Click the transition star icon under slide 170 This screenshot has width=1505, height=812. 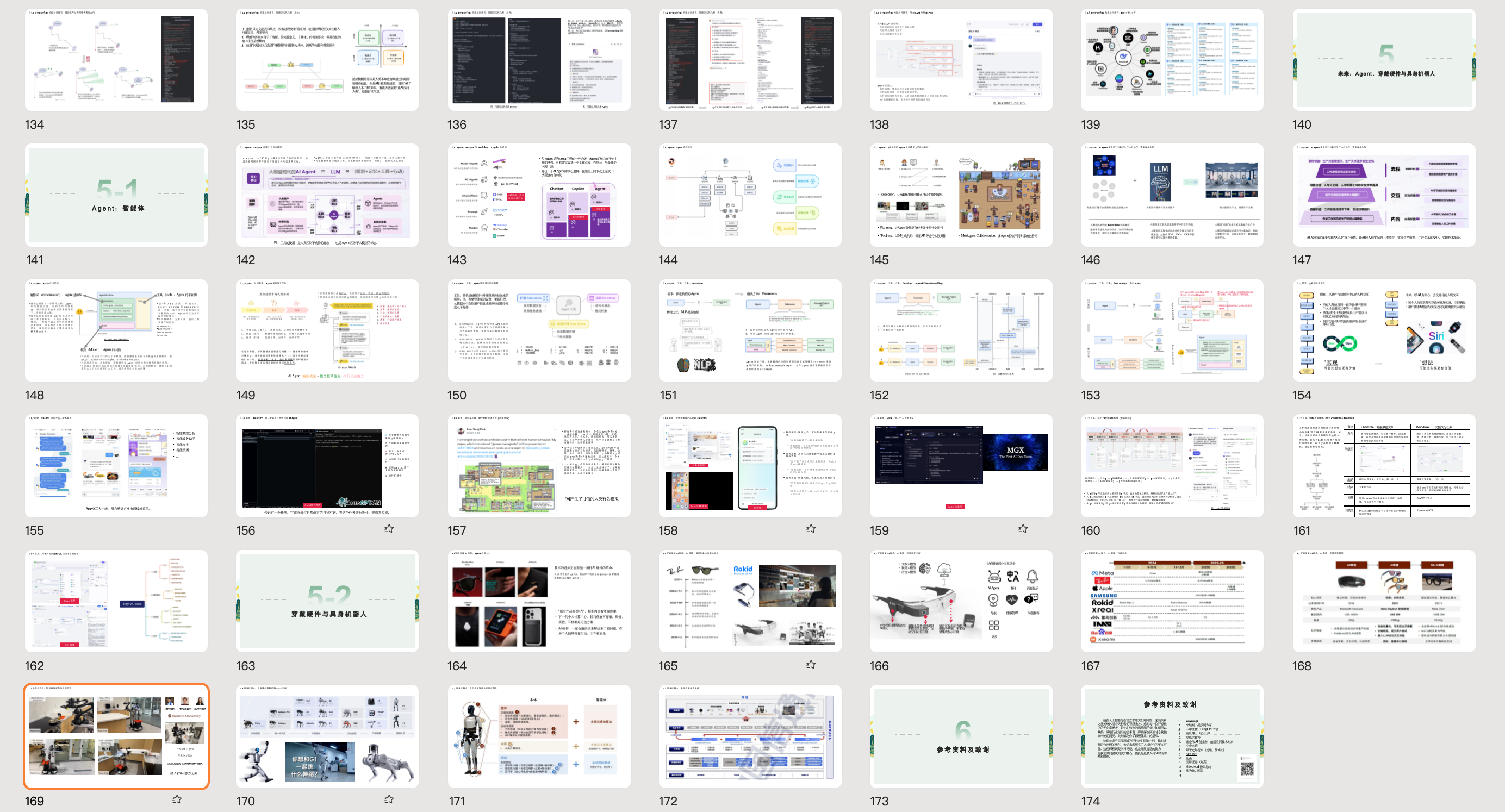389,799
